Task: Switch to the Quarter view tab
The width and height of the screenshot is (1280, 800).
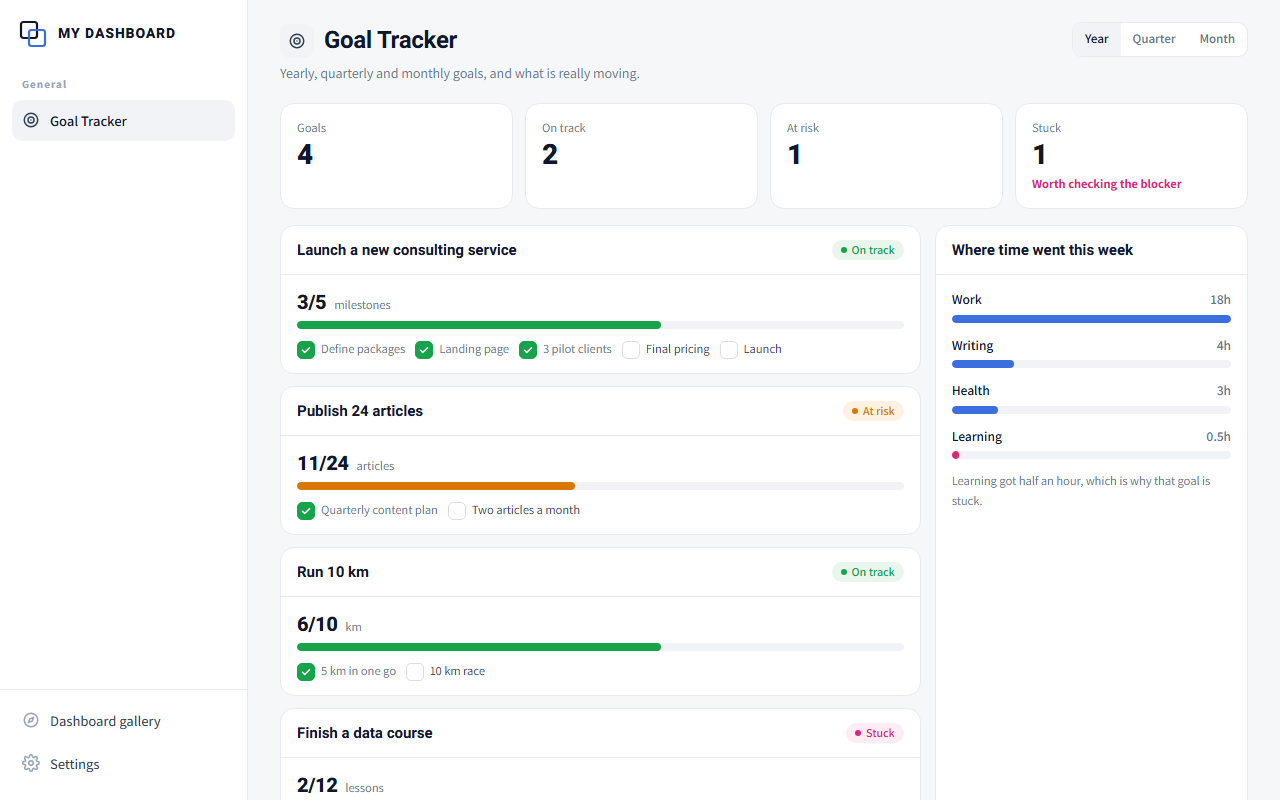Action: 1154,39
